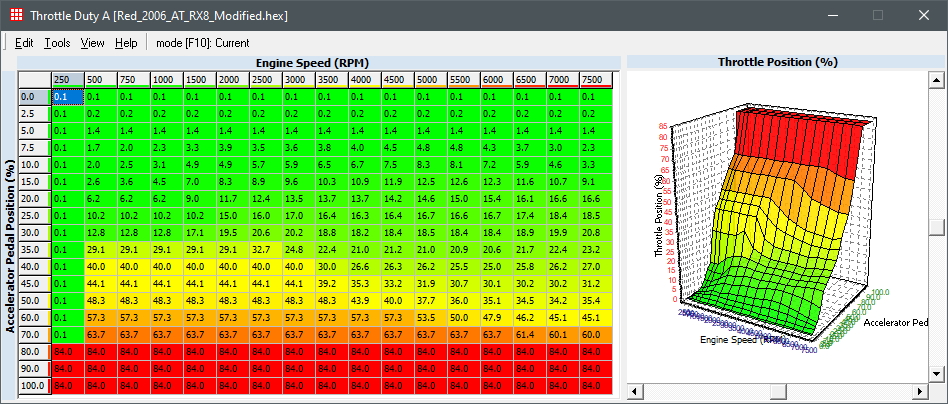Select the 7500 RPM column header
This screenshot has width=948, height=404.
click(596, 80)
